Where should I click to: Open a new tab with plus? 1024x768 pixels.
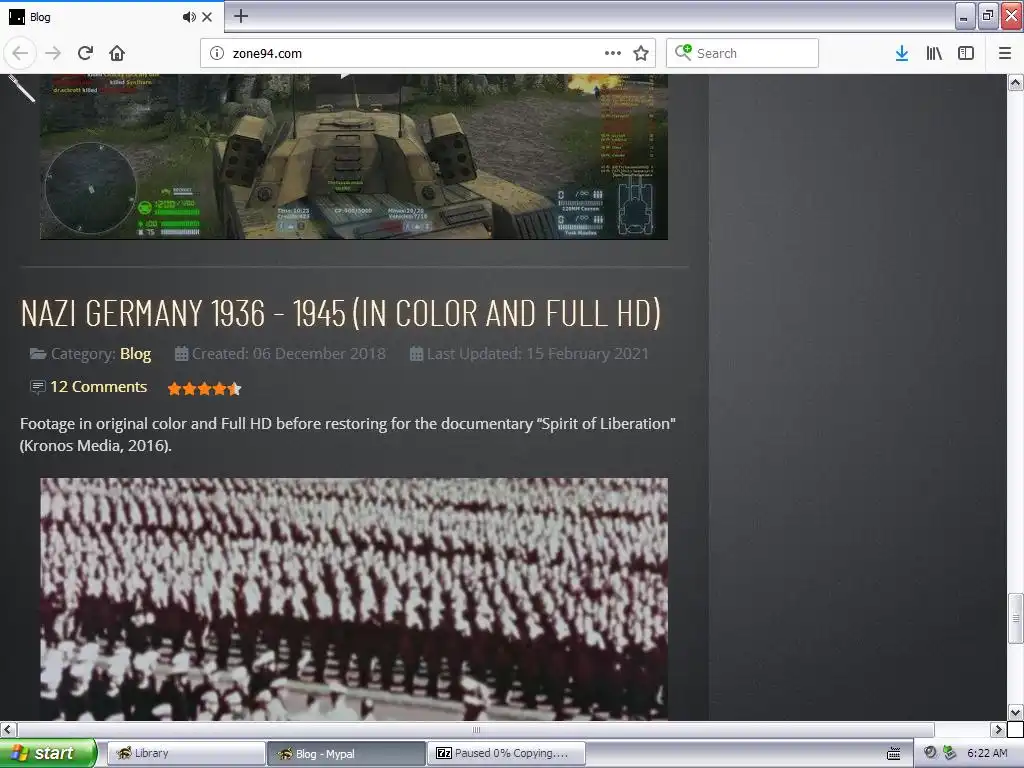click(241, 16)
